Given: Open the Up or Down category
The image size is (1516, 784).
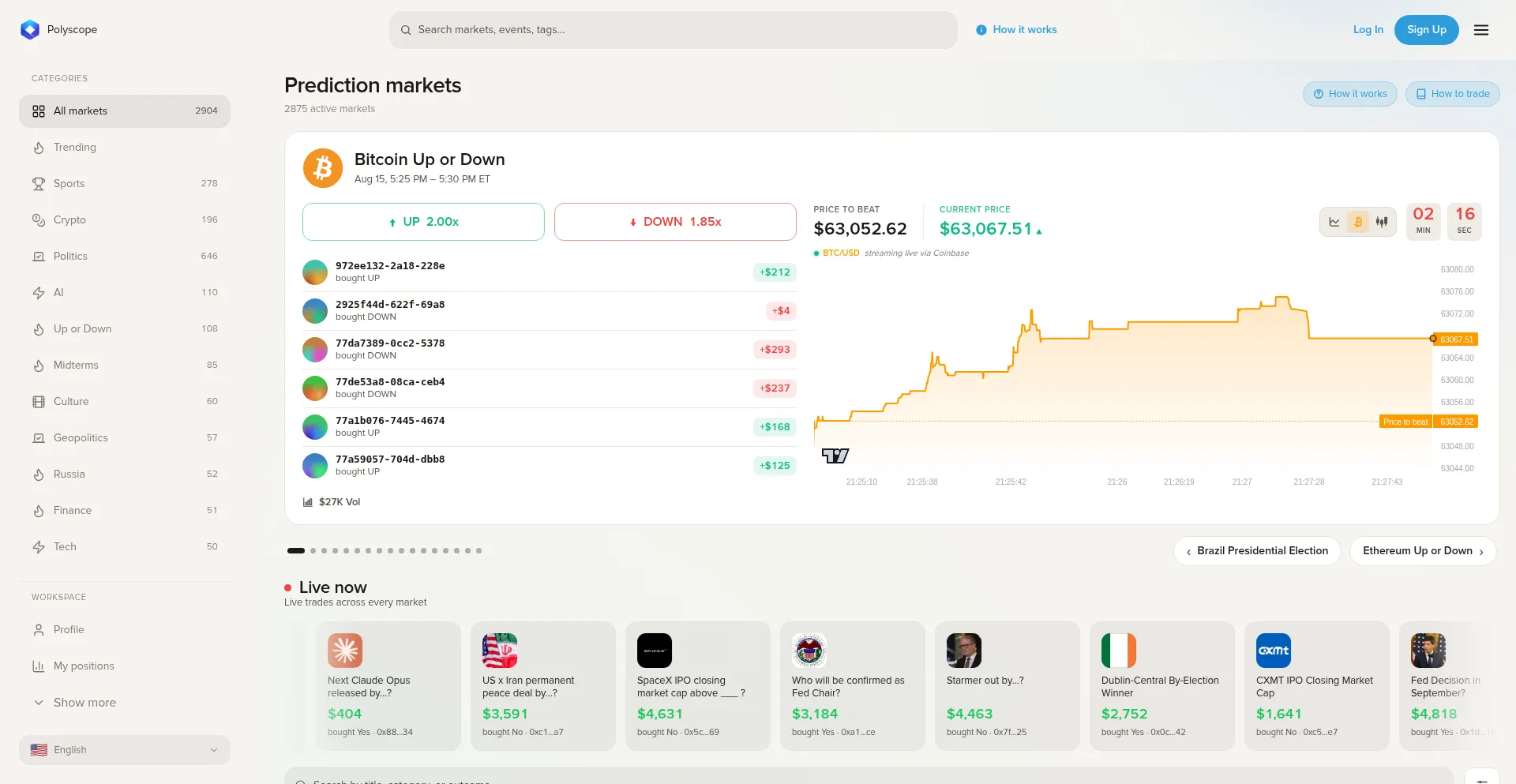Looking at the screenshot, I should point(125,329).
